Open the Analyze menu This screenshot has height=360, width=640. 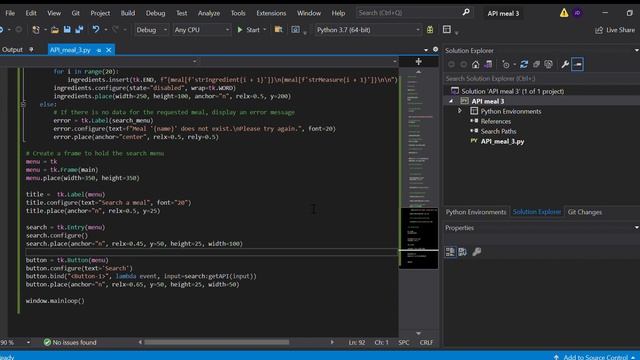point(209,13)
